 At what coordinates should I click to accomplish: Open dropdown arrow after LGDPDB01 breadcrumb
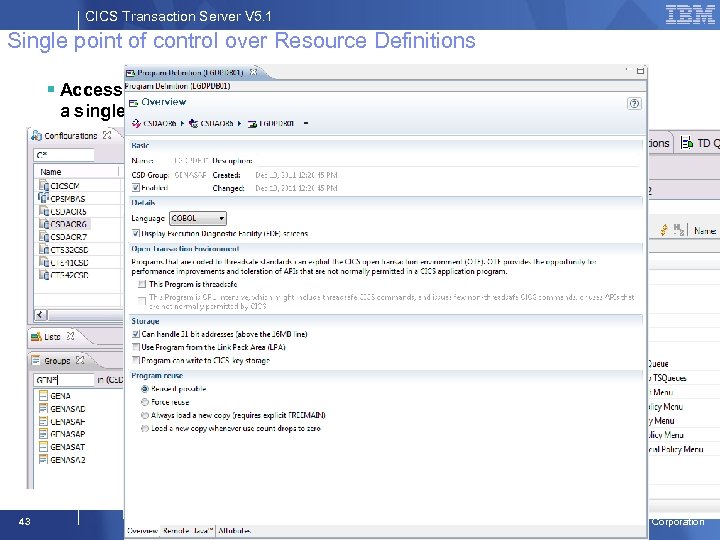(x=306, y=124)
